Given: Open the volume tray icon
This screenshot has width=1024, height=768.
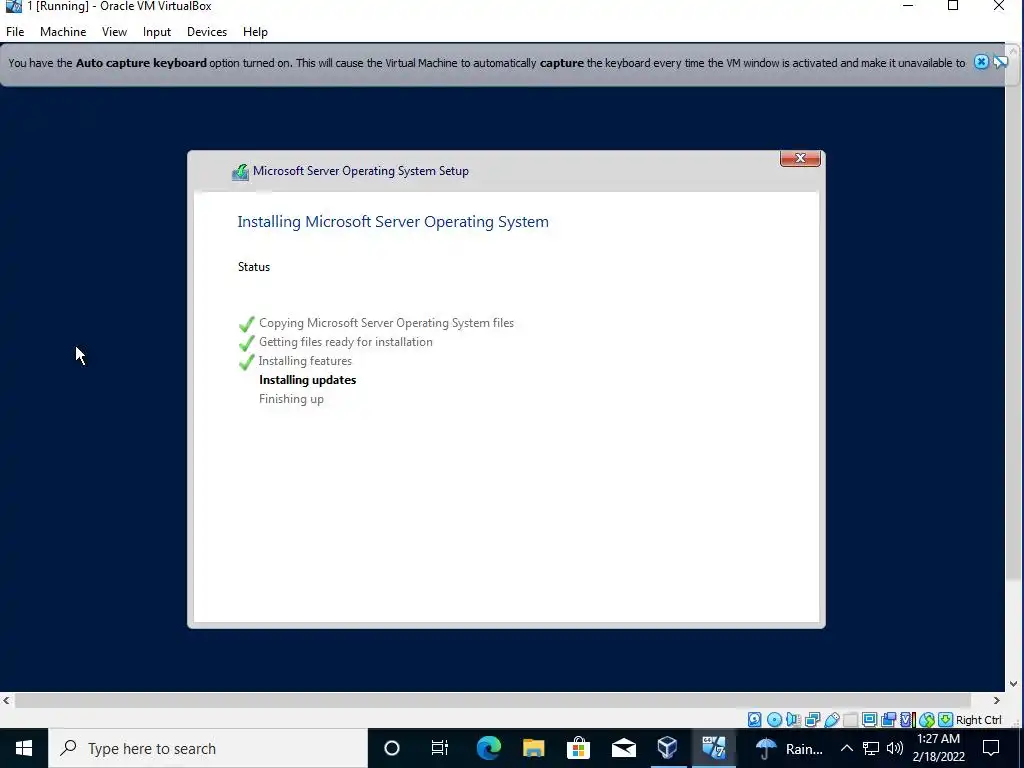Looking at the screenshot, I should [x=895, y=748].
